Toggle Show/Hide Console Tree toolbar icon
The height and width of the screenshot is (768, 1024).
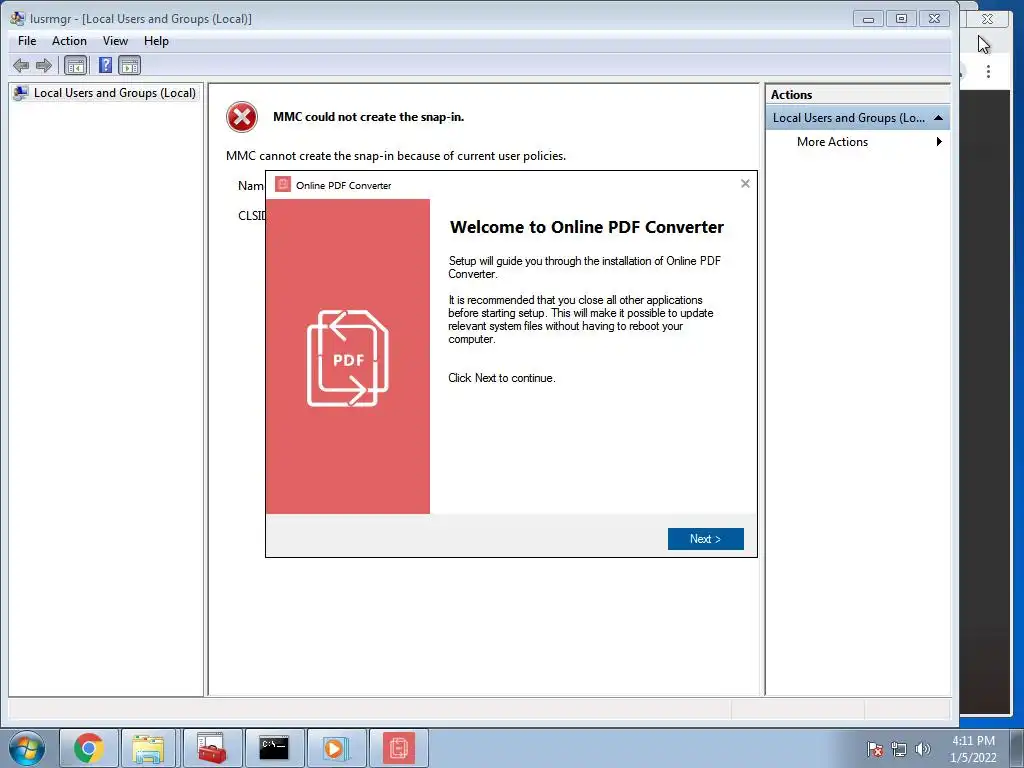[x=76, y=65]
